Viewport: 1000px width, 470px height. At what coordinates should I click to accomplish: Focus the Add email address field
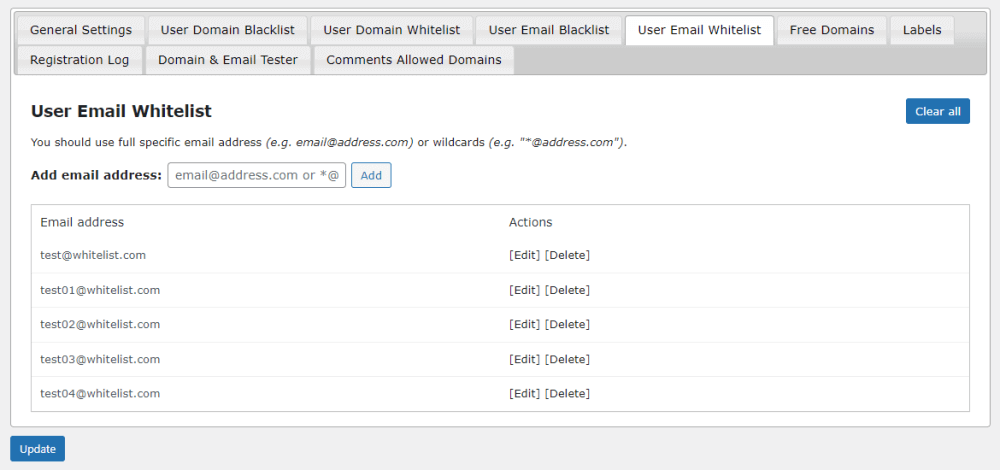click(257, 175)
